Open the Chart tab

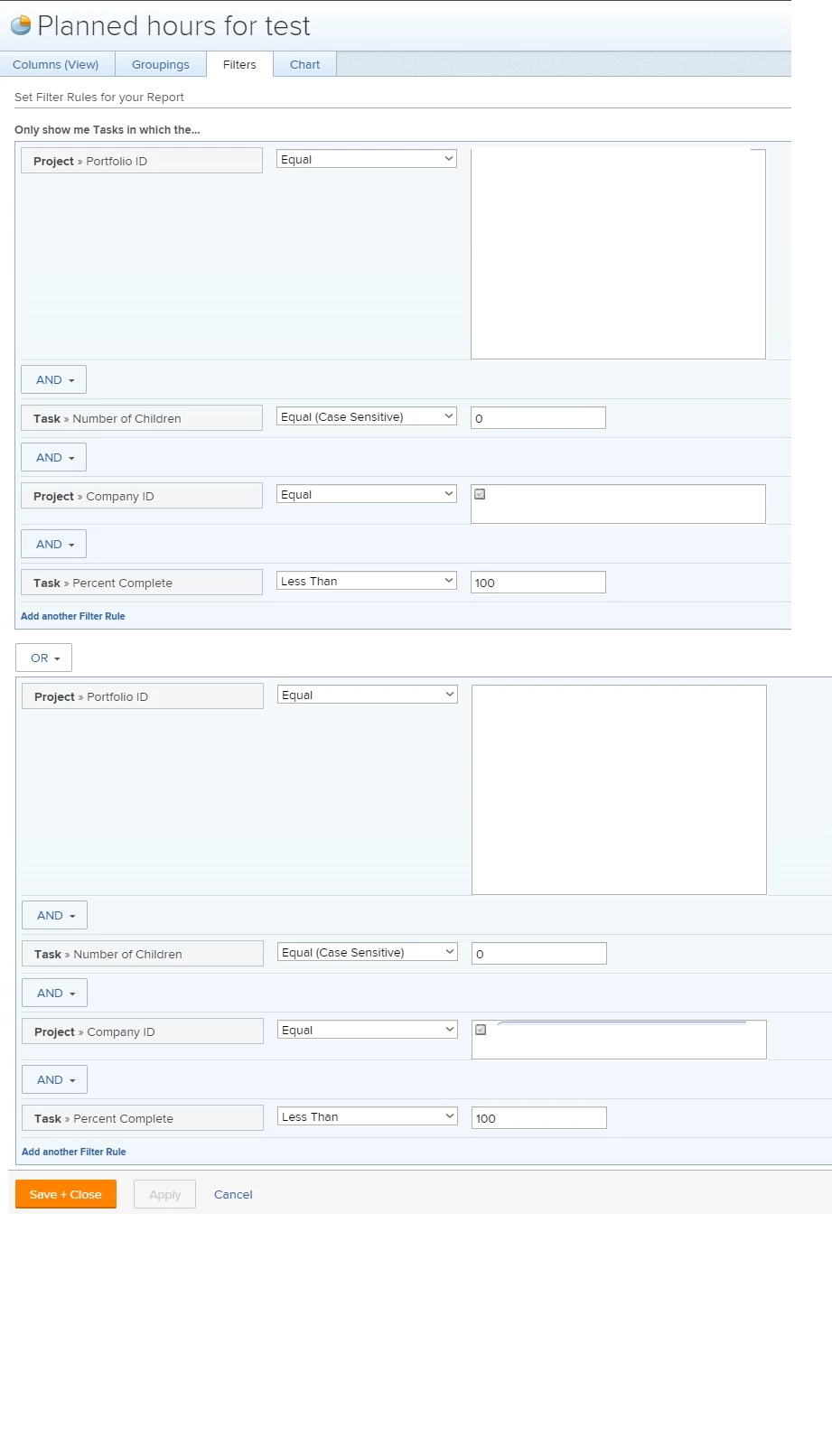(x=304, y=64)
